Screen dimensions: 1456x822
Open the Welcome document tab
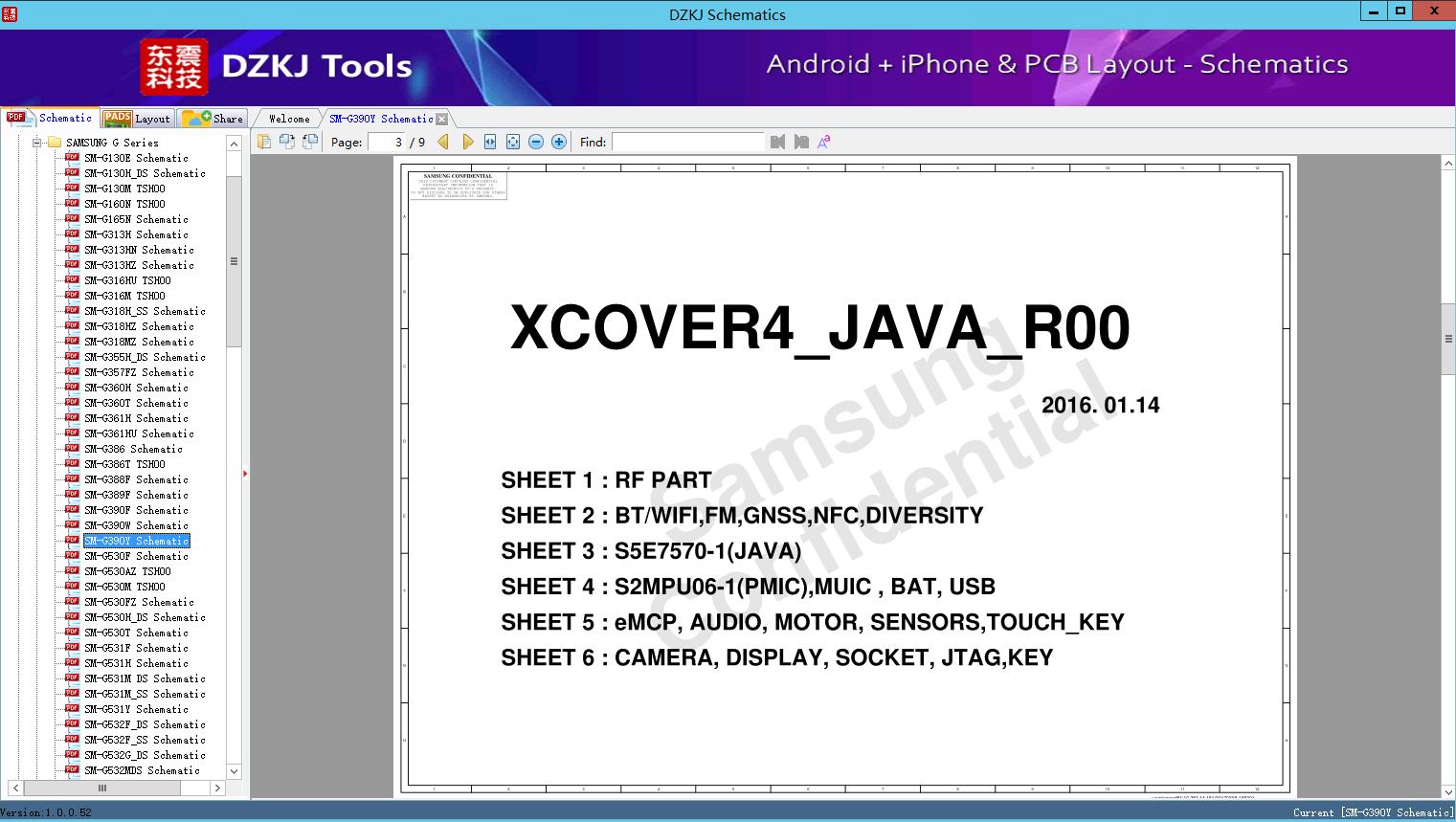pos(289,119)
